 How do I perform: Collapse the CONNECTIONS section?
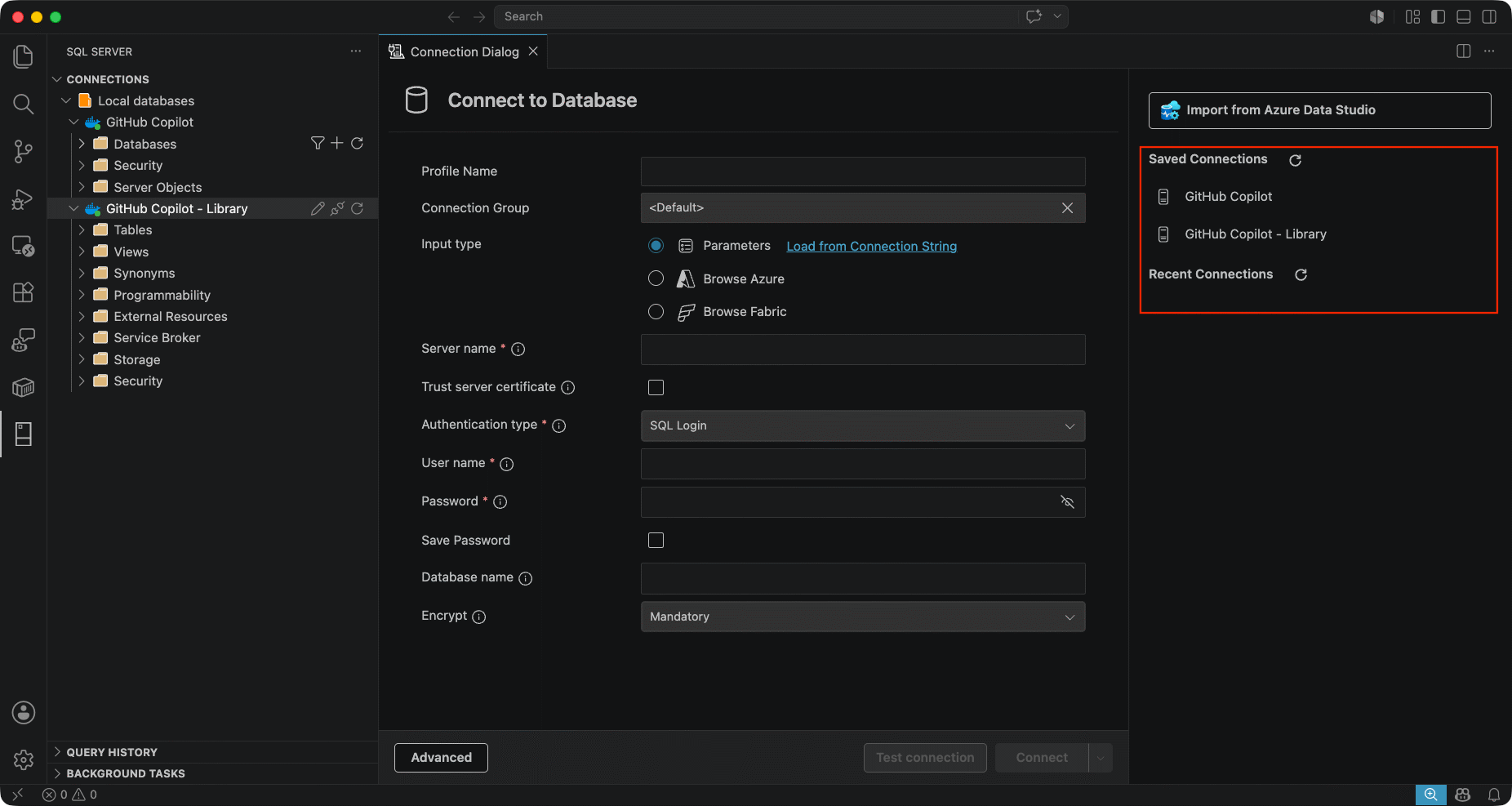point(57,79)
